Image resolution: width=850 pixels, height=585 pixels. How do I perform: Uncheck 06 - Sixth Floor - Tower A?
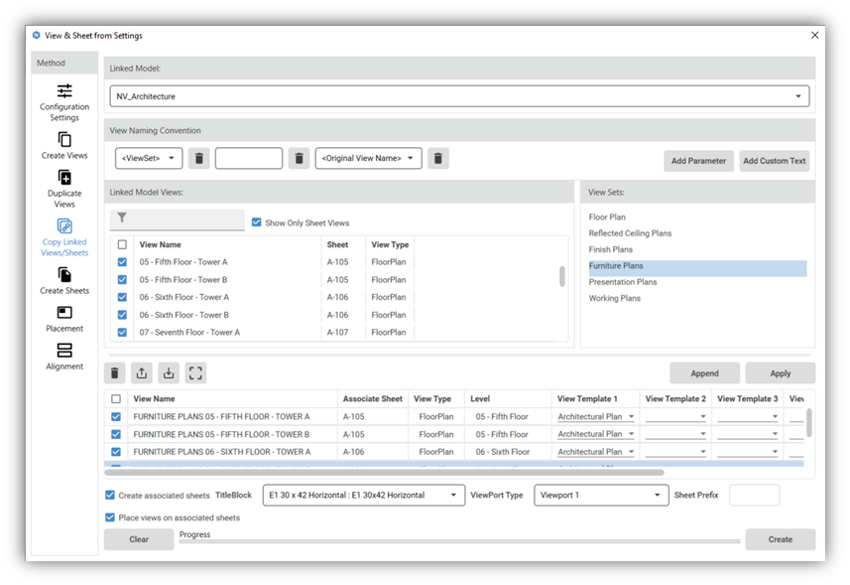123,297
